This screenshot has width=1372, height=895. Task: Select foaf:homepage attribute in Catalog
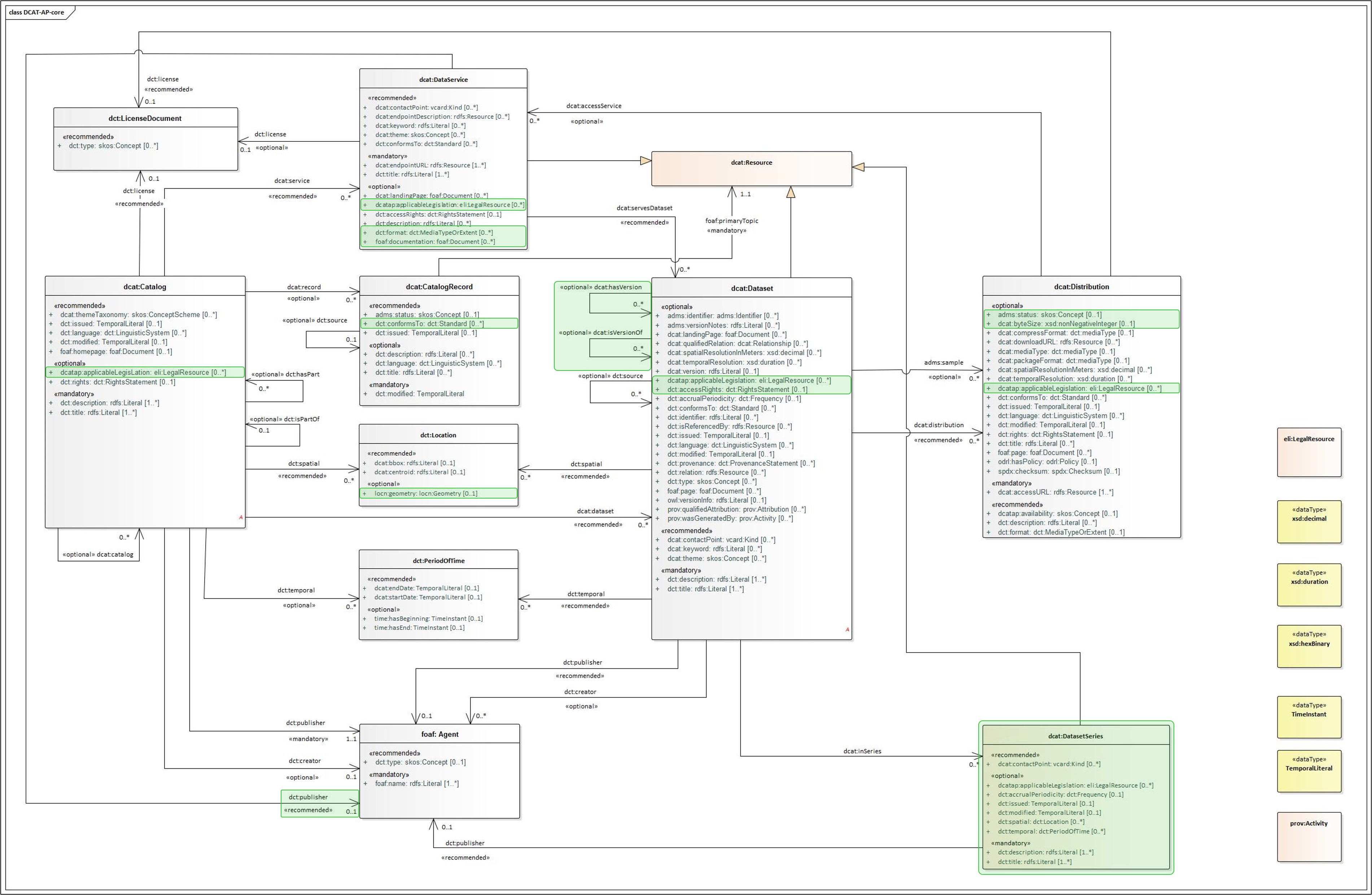click(116, 352)
